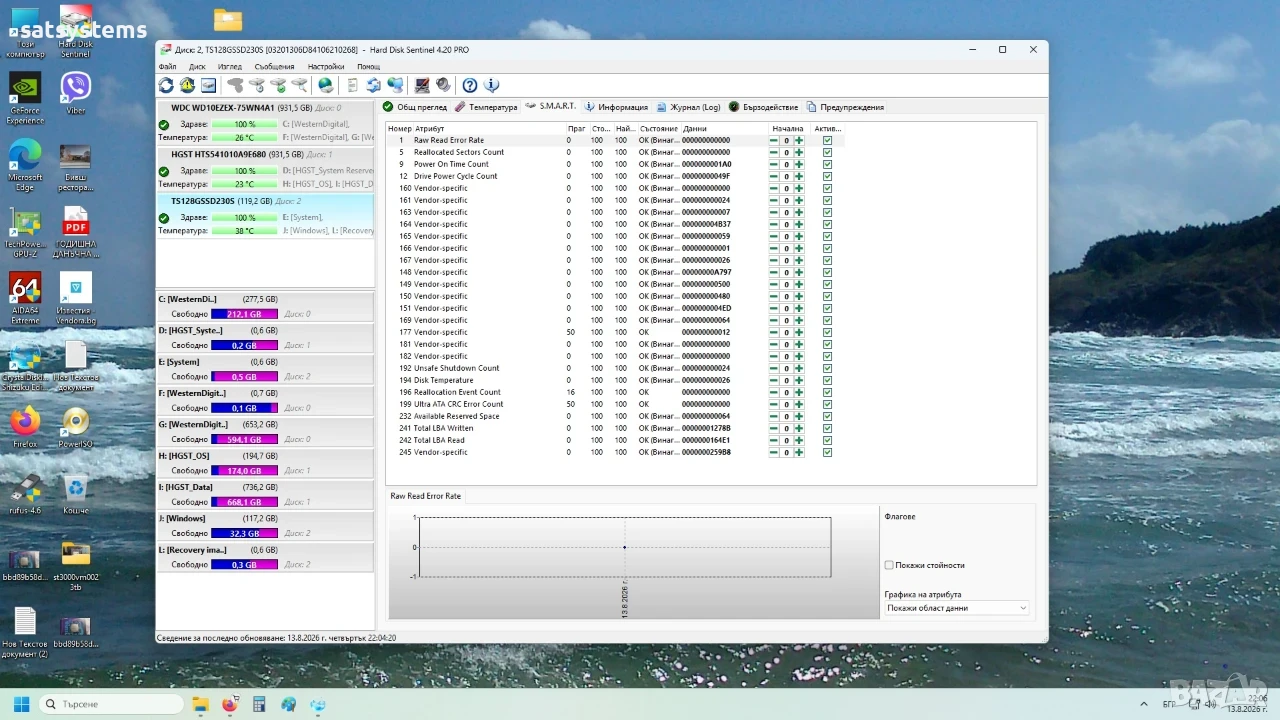Click the J: [Windows] free space bar

pyautogui.click(x=244, y=534)
